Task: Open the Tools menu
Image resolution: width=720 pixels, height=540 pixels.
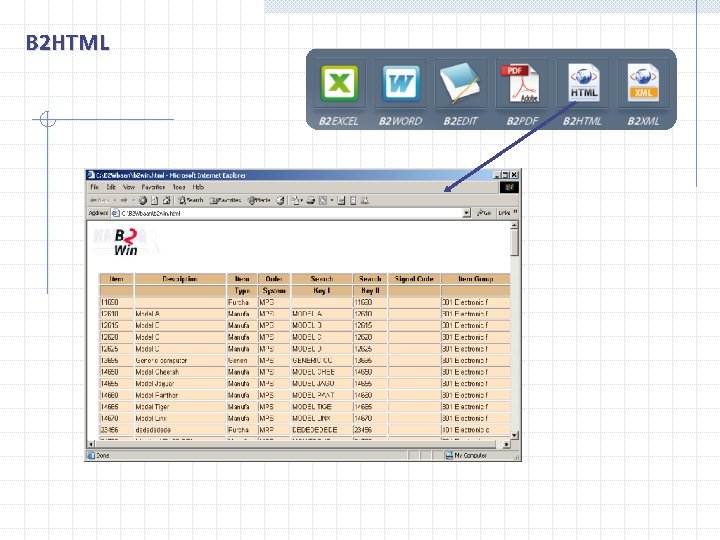Action: (179, 187)
